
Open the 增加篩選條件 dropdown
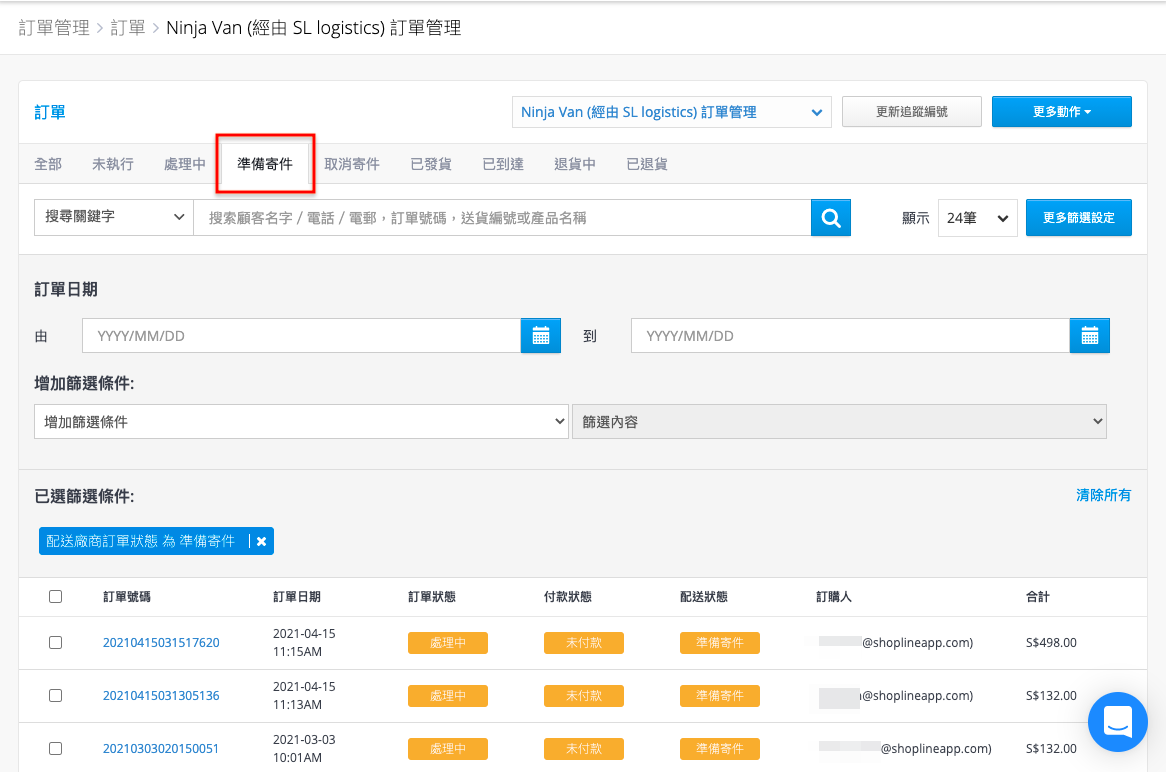301,422
